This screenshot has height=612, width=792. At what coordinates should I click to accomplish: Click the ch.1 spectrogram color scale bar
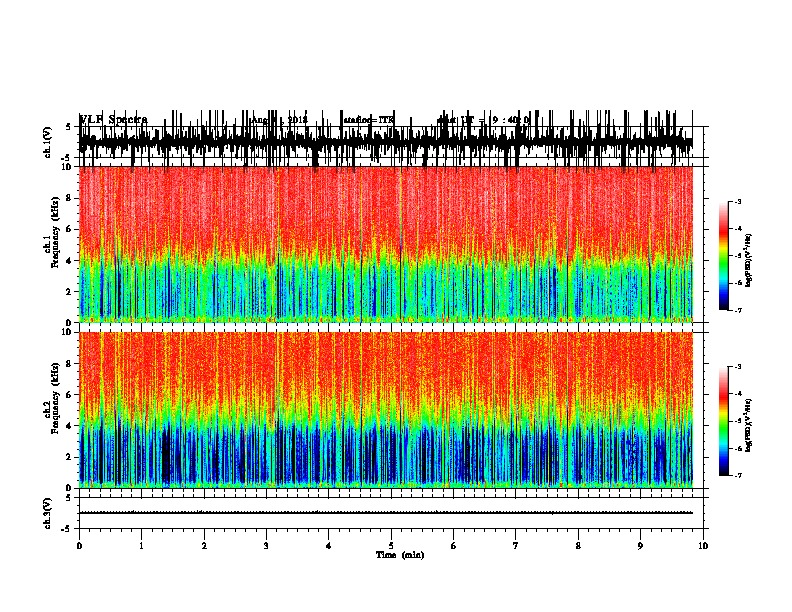coord(724,256)
